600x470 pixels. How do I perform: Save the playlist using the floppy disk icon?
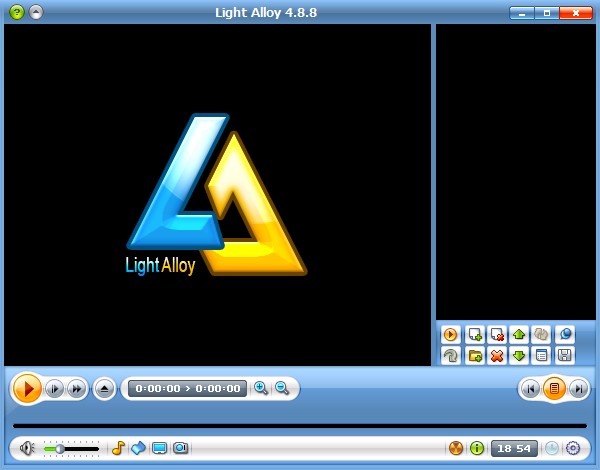tap(565, 356)
